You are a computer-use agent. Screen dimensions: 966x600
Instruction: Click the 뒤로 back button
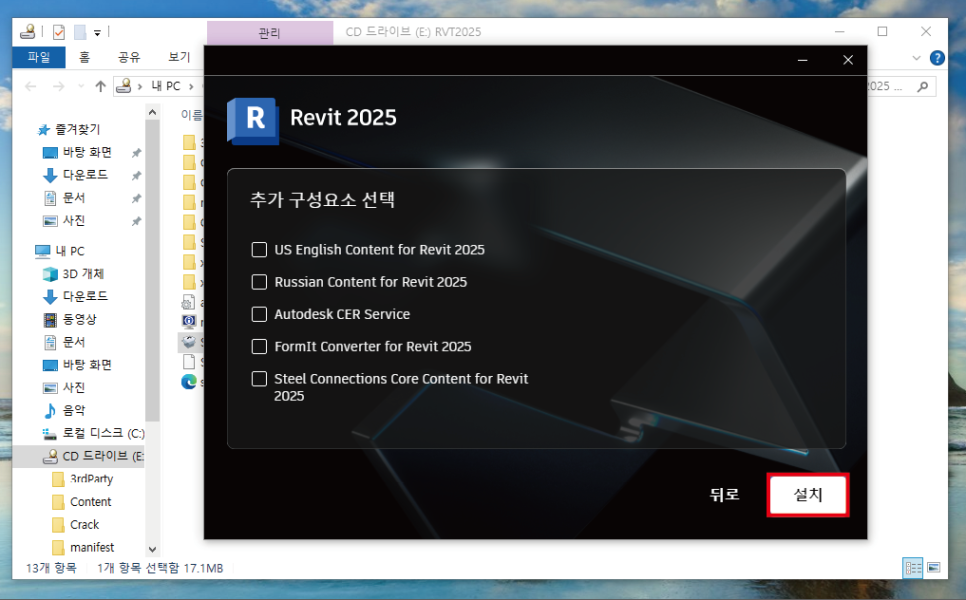[724, 495]
